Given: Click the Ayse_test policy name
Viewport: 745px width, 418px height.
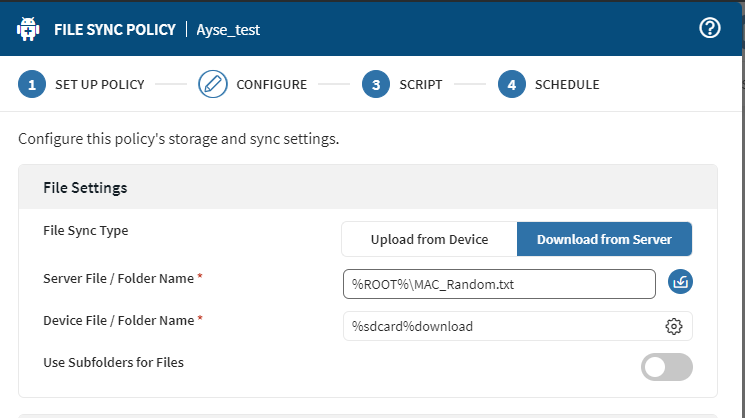Looking at the screenshot, I should coord(228,30).
